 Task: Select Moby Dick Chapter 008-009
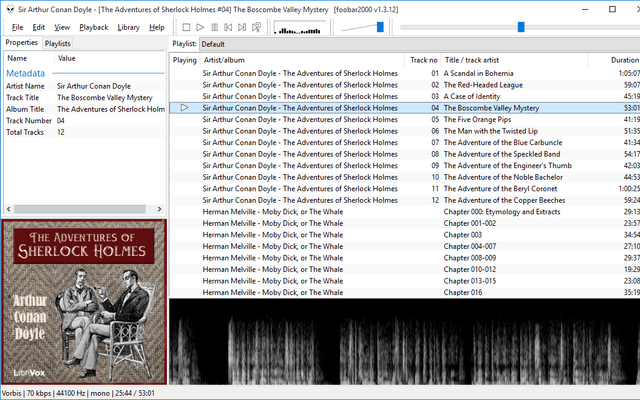pos(405,258)
